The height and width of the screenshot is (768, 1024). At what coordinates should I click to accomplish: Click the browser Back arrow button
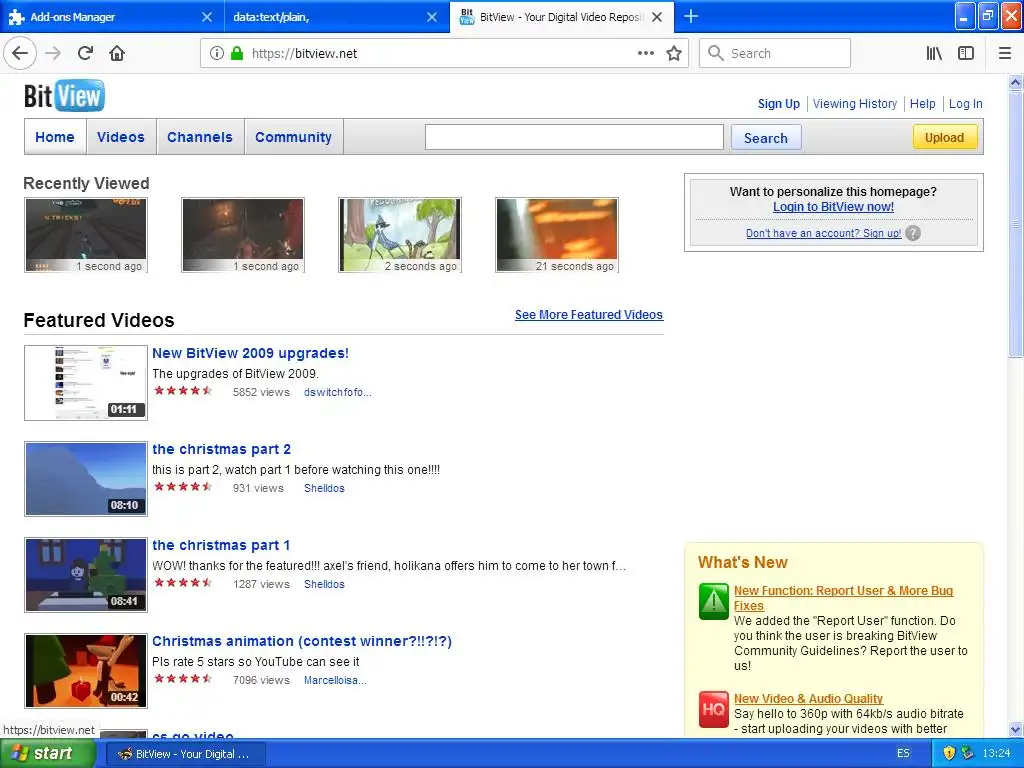[20, 53]
